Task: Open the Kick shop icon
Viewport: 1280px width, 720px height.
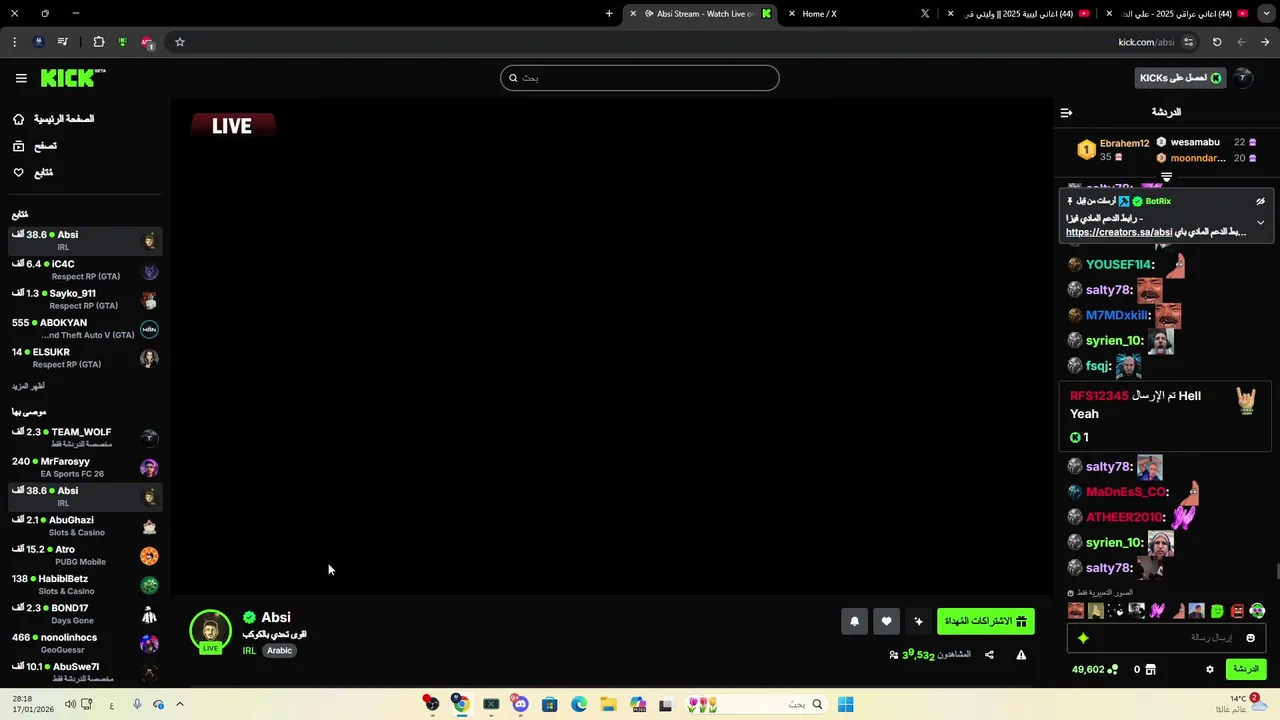Action: (1151, 669)
